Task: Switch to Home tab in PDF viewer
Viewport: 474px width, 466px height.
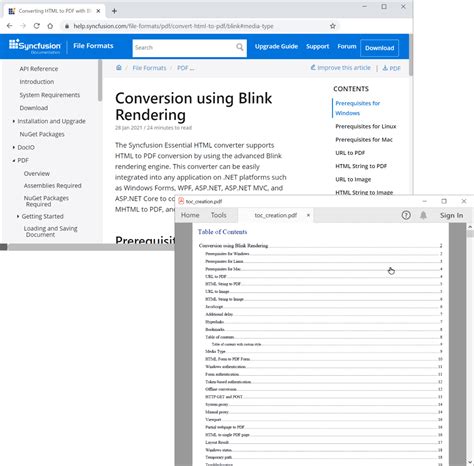Action: coord(190,215)
